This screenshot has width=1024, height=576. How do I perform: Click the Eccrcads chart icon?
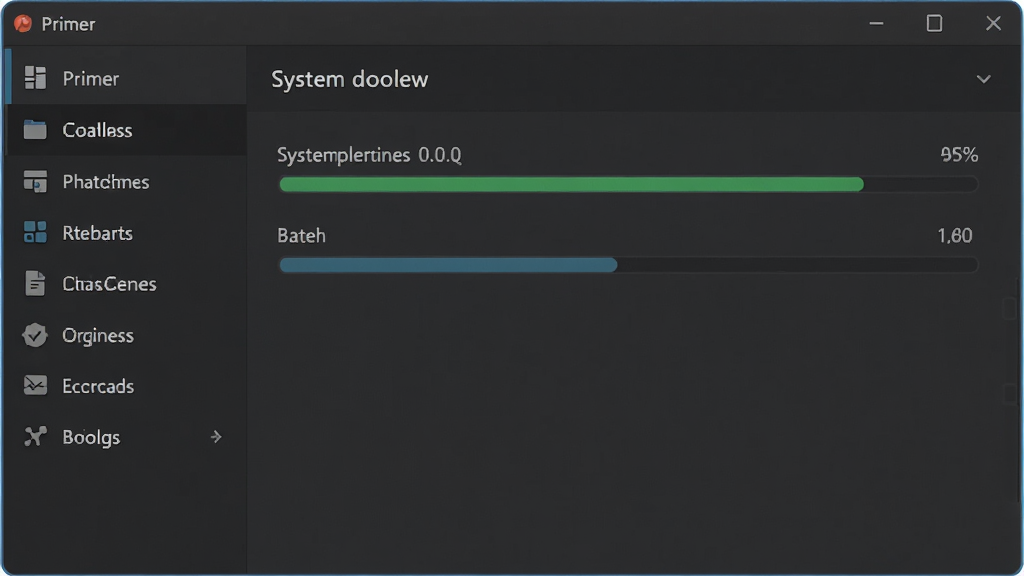[x=35, y=385]
